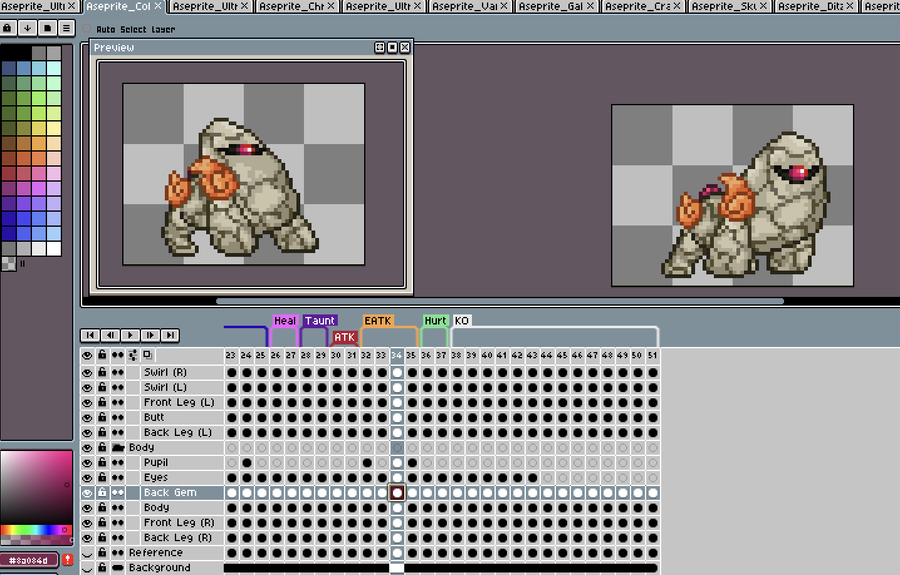Select frame 40 in the timeline header

pyautogui.click(x=487, y=355)
